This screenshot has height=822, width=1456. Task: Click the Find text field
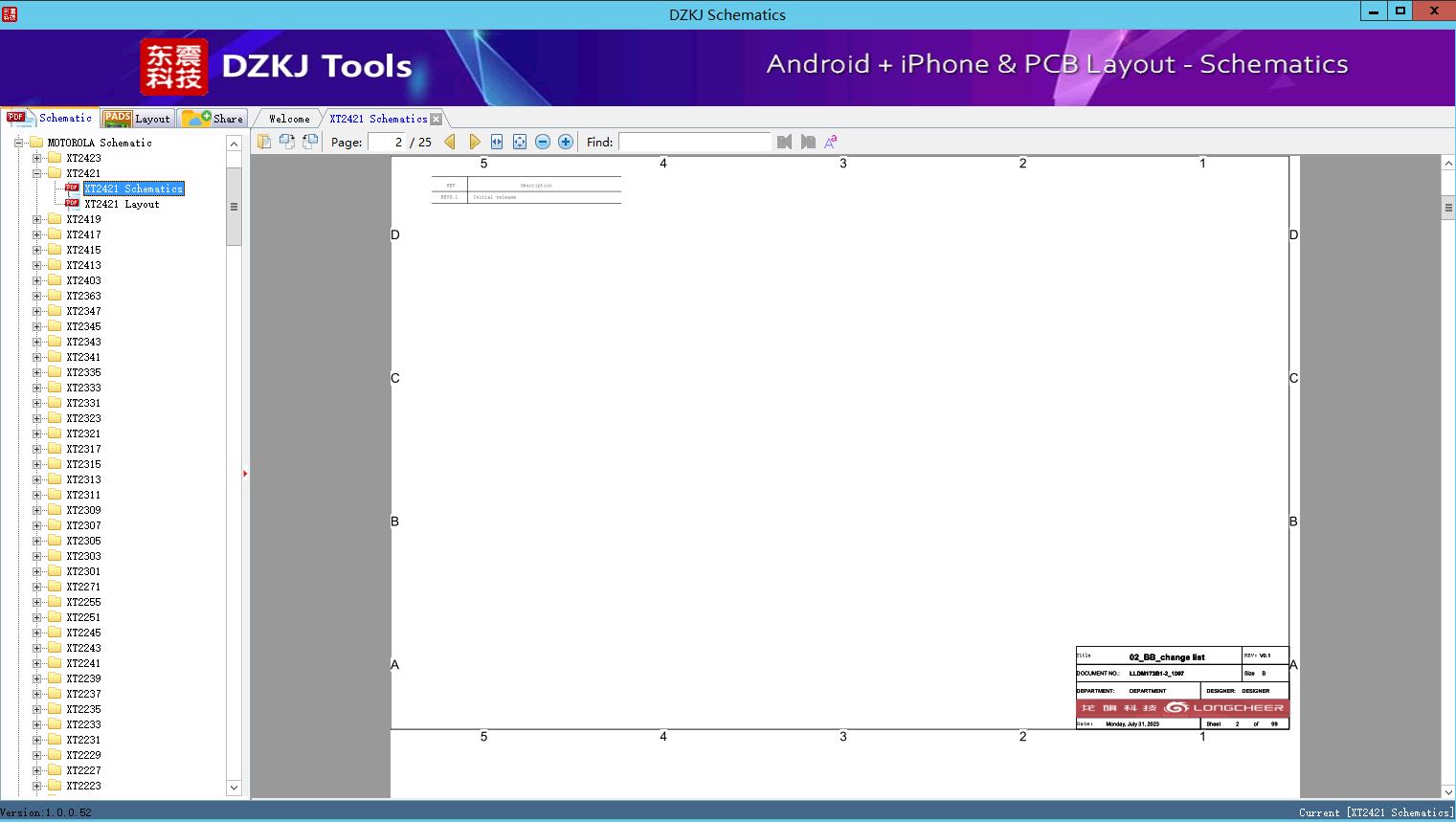694,142
